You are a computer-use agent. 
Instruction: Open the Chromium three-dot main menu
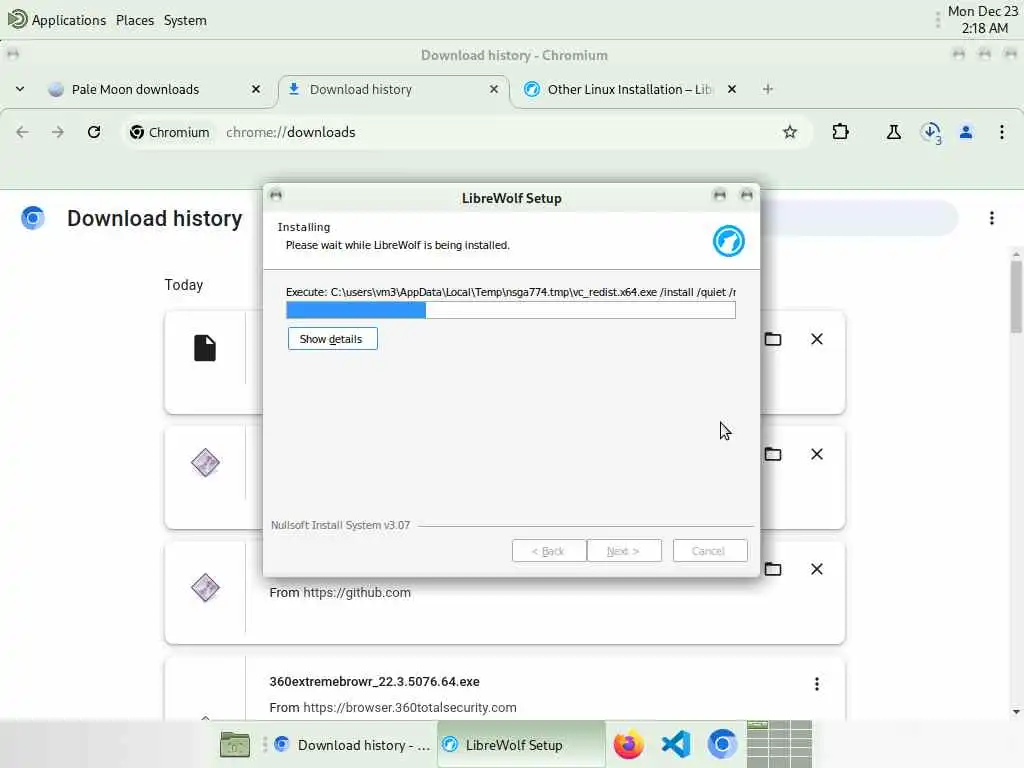click(x=1001, y=132)
